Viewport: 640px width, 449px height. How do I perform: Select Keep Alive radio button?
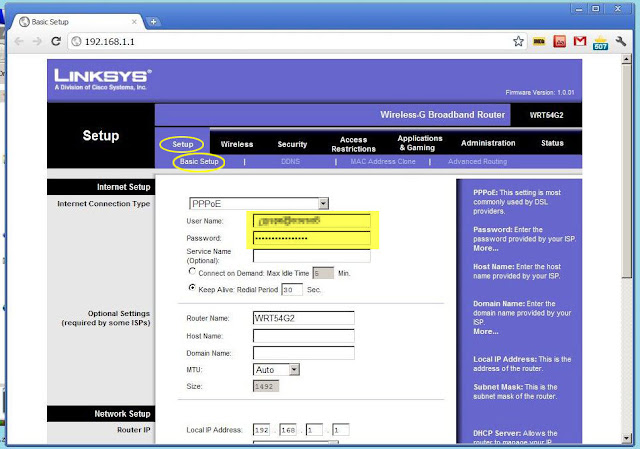click(192, 288)
